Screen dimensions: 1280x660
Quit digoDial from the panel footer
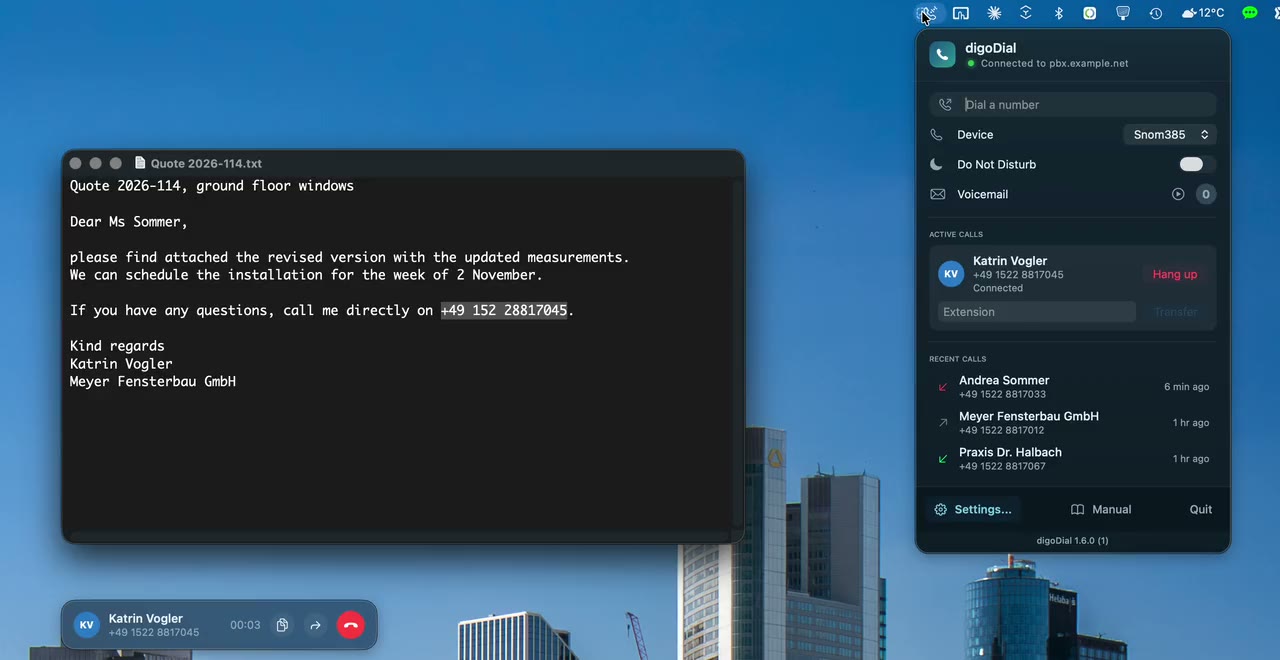(1201, 509)
